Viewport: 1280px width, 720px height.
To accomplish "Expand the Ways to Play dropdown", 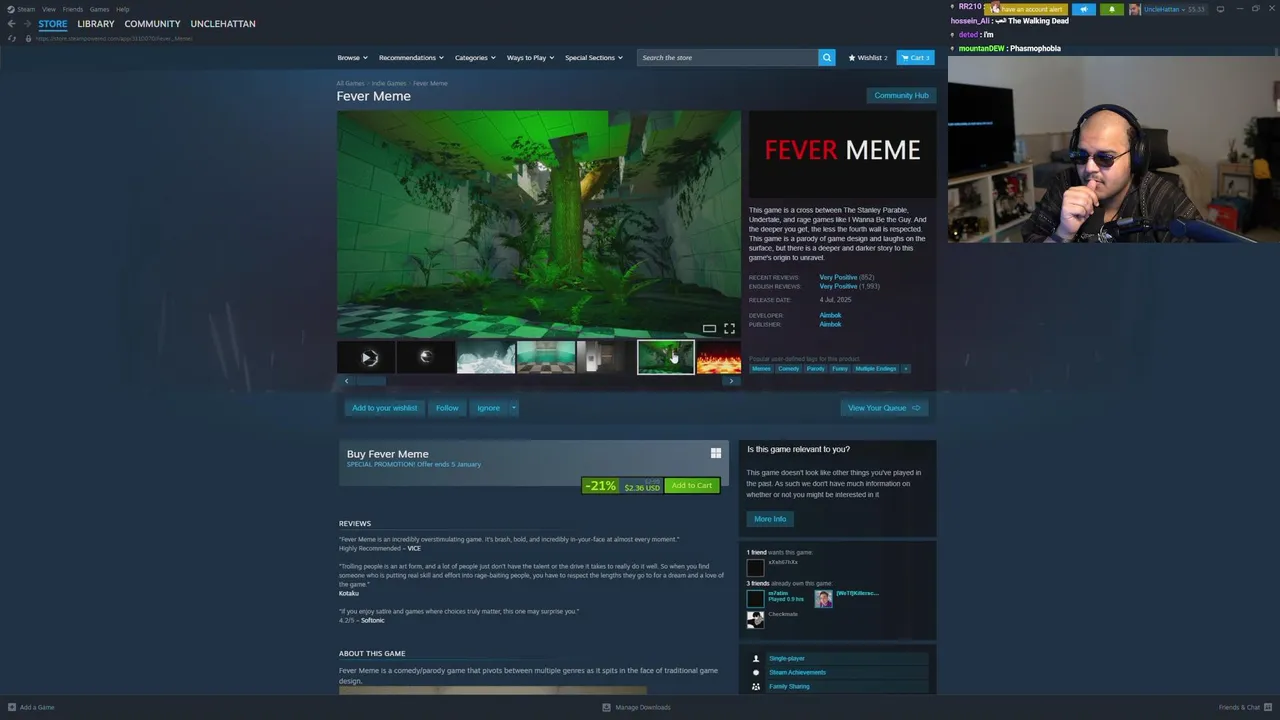I will coord(530,58).
